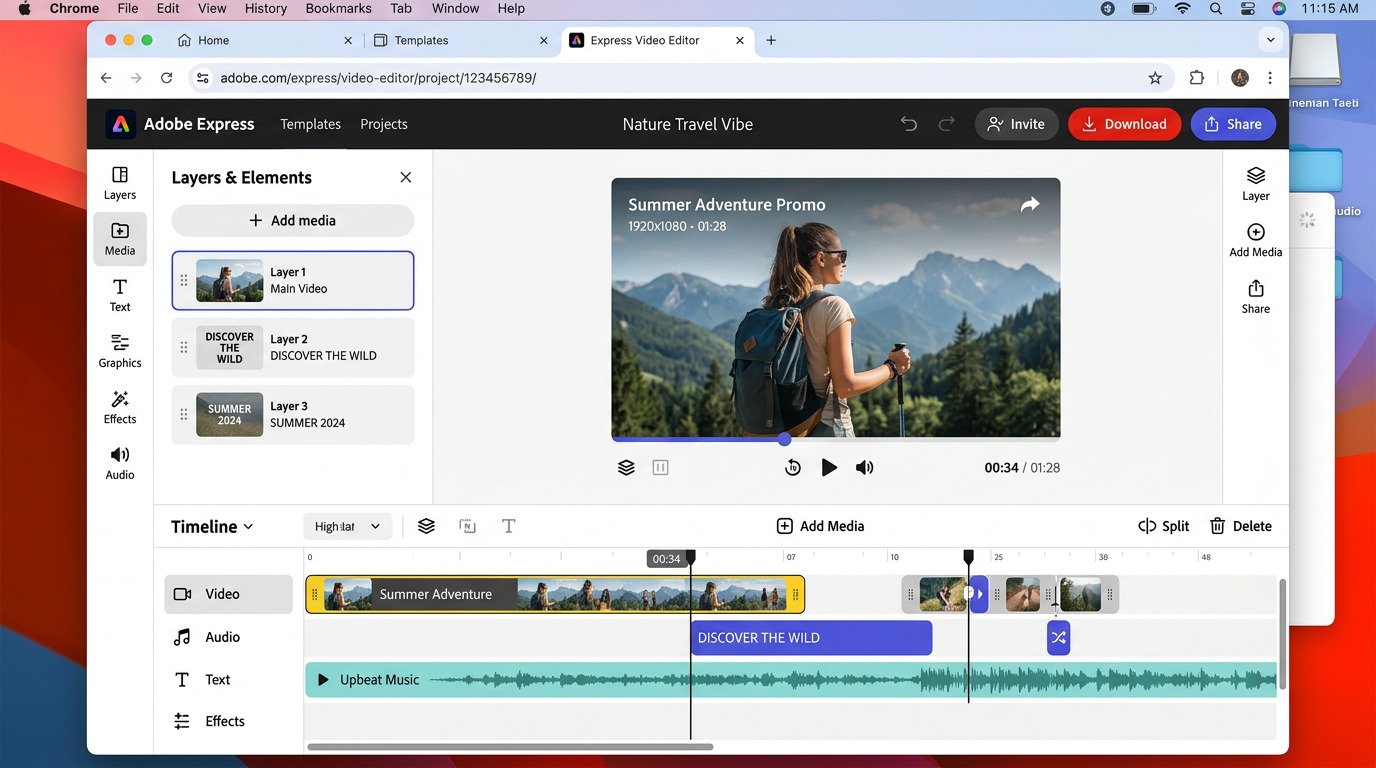The height and width of the screenshot is (768, 1376).
Task: Reload the browser page
Action: [x=167, y=78]
